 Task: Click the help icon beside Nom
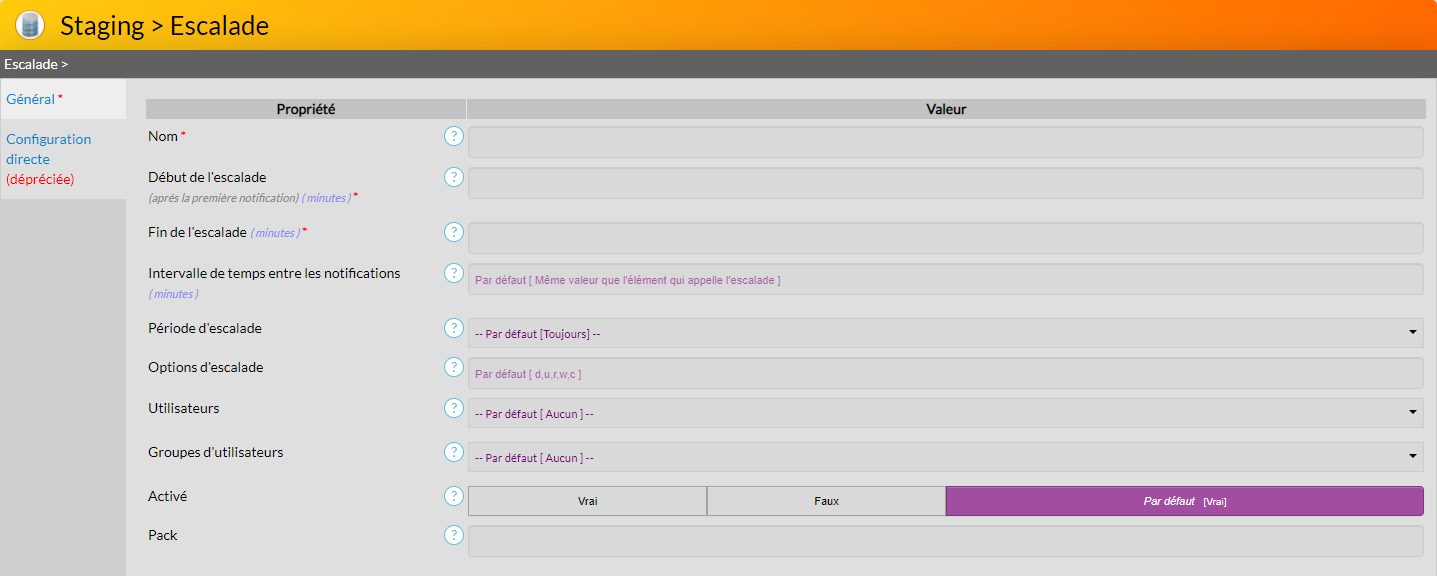tap(454, 136)
